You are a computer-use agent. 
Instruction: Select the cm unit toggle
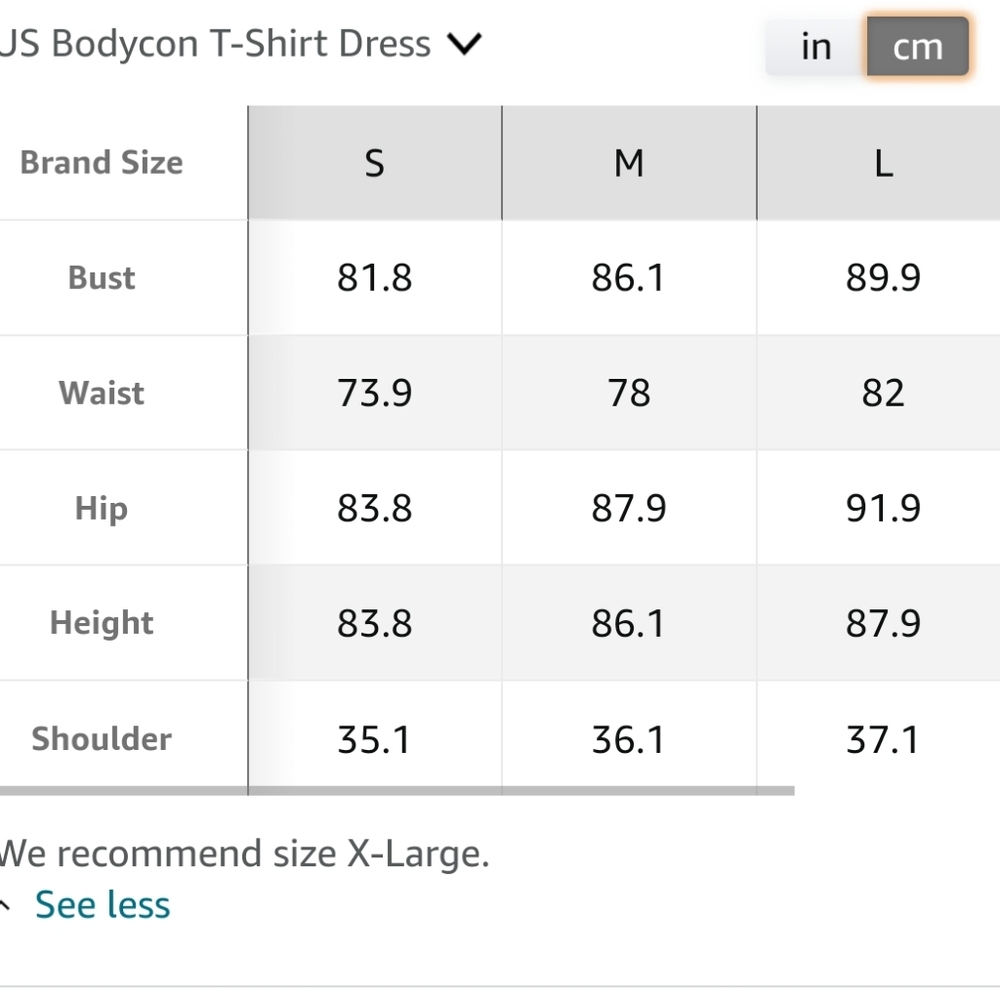pos(917,46)
